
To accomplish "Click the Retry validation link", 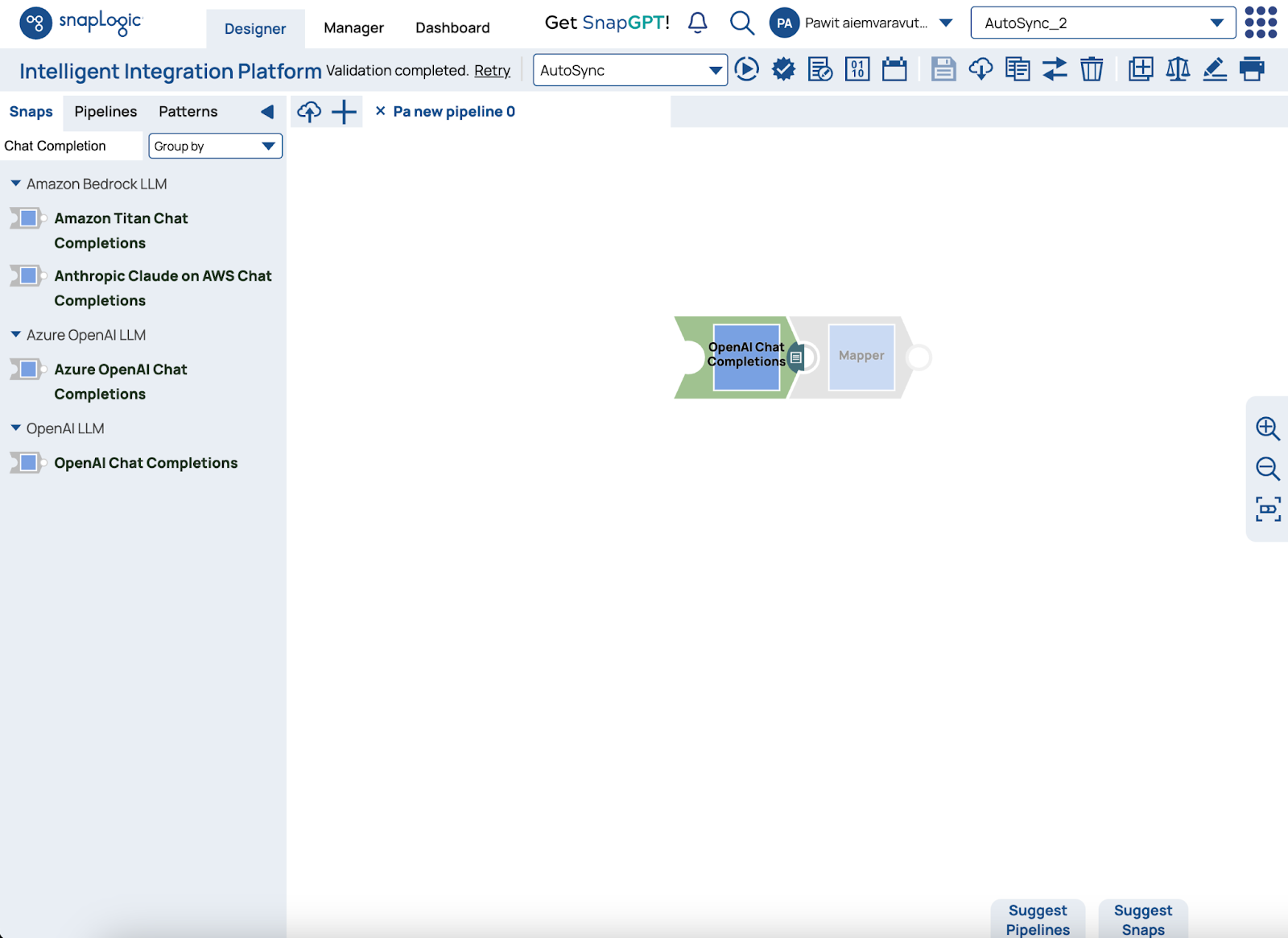I will tap(492, 71).
